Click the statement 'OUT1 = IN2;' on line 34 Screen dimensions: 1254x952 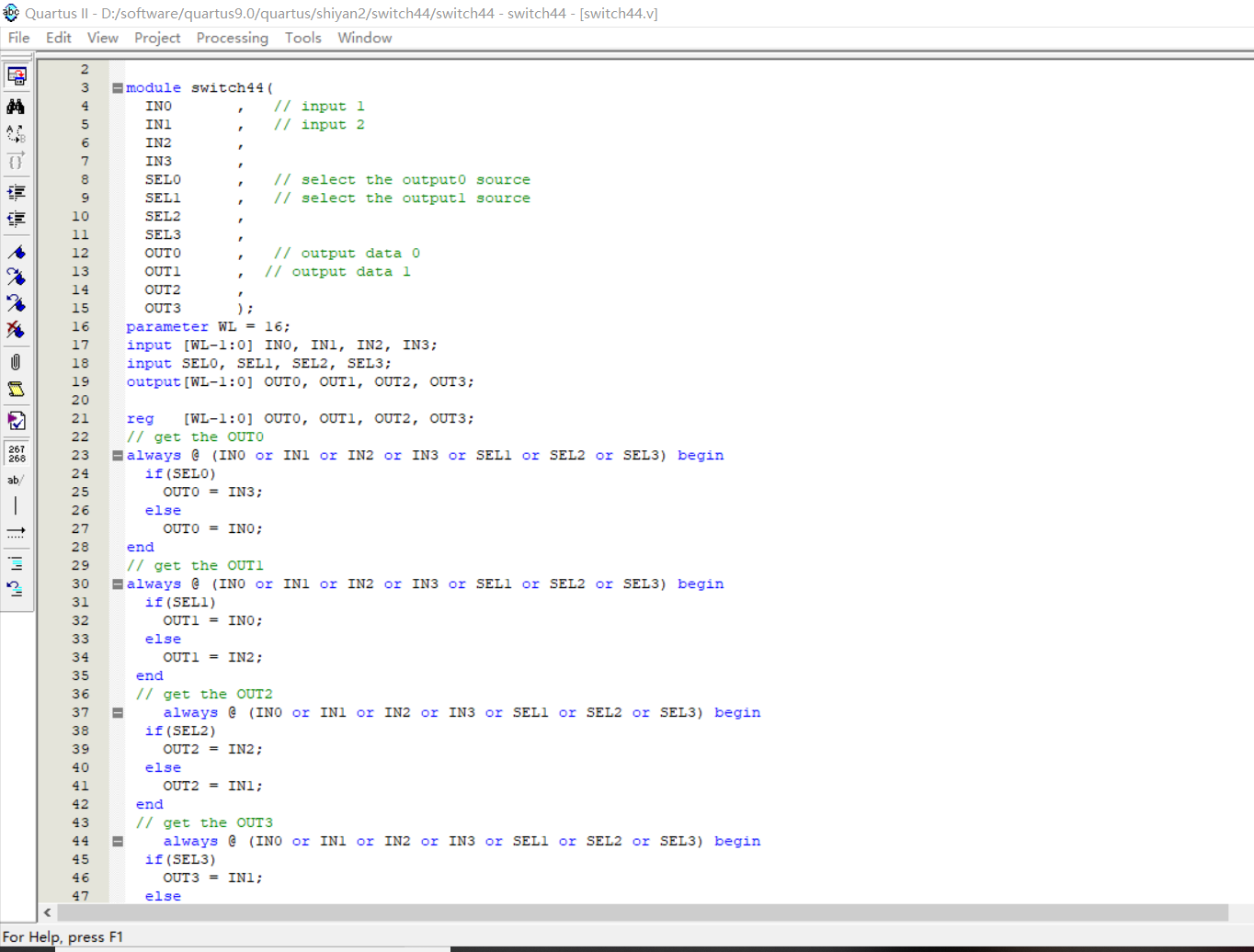(x=212, y=657)
